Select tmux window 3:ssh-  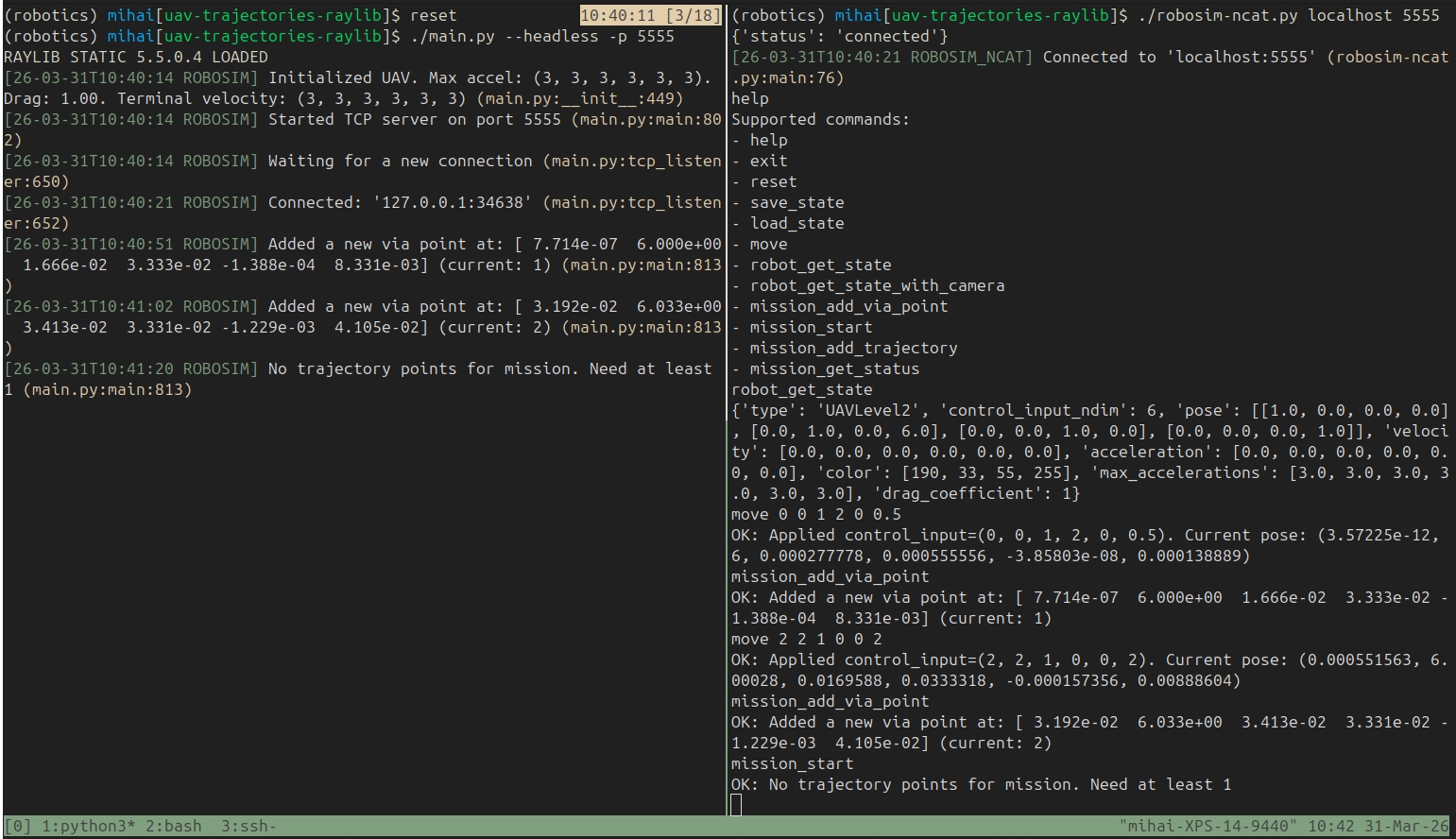pyautogui.click(x=248, y=826)
